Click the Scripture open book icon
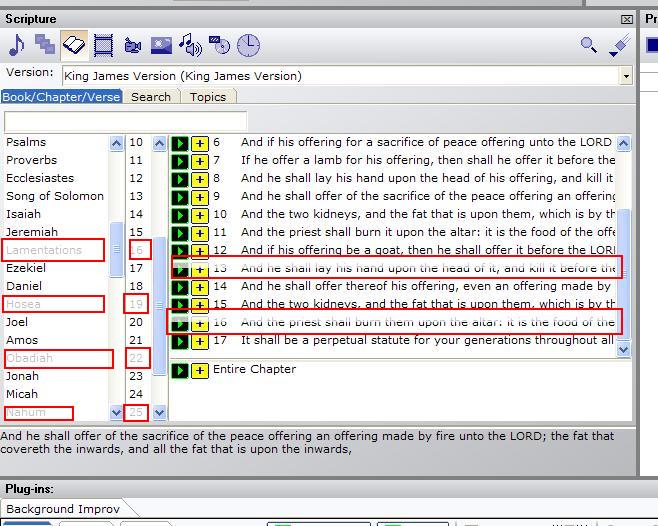 (x=74, y=45)
